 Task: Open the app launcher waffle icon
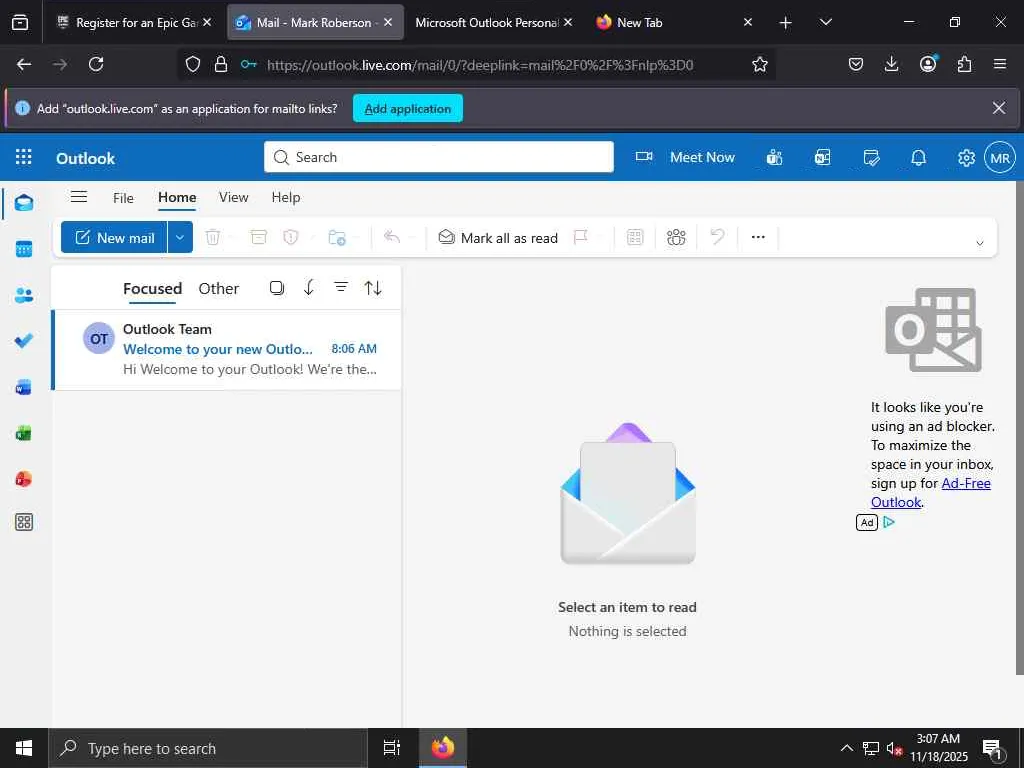(24, 157)
